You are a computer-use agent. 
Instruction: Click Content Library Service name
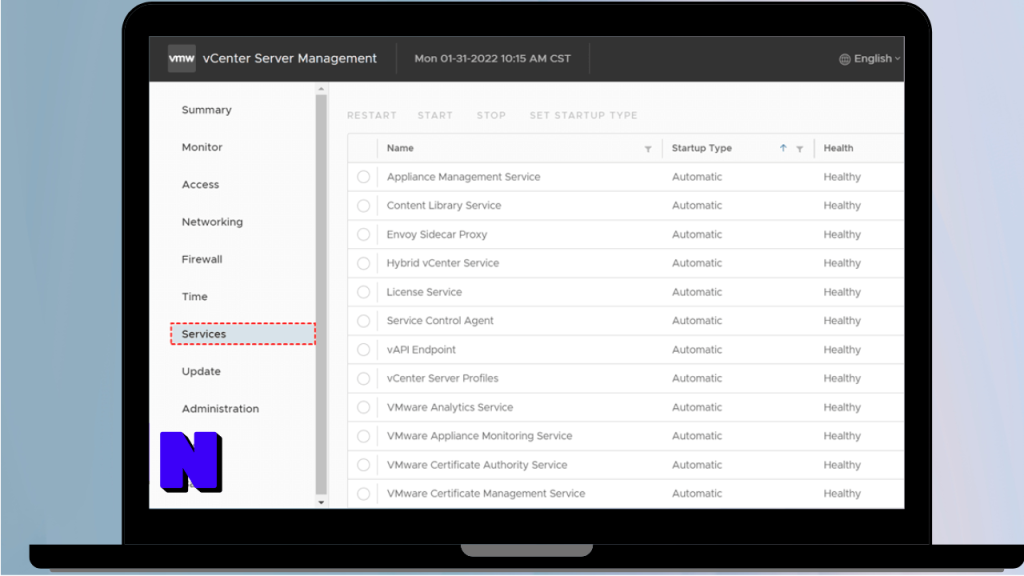click(443, 205)
